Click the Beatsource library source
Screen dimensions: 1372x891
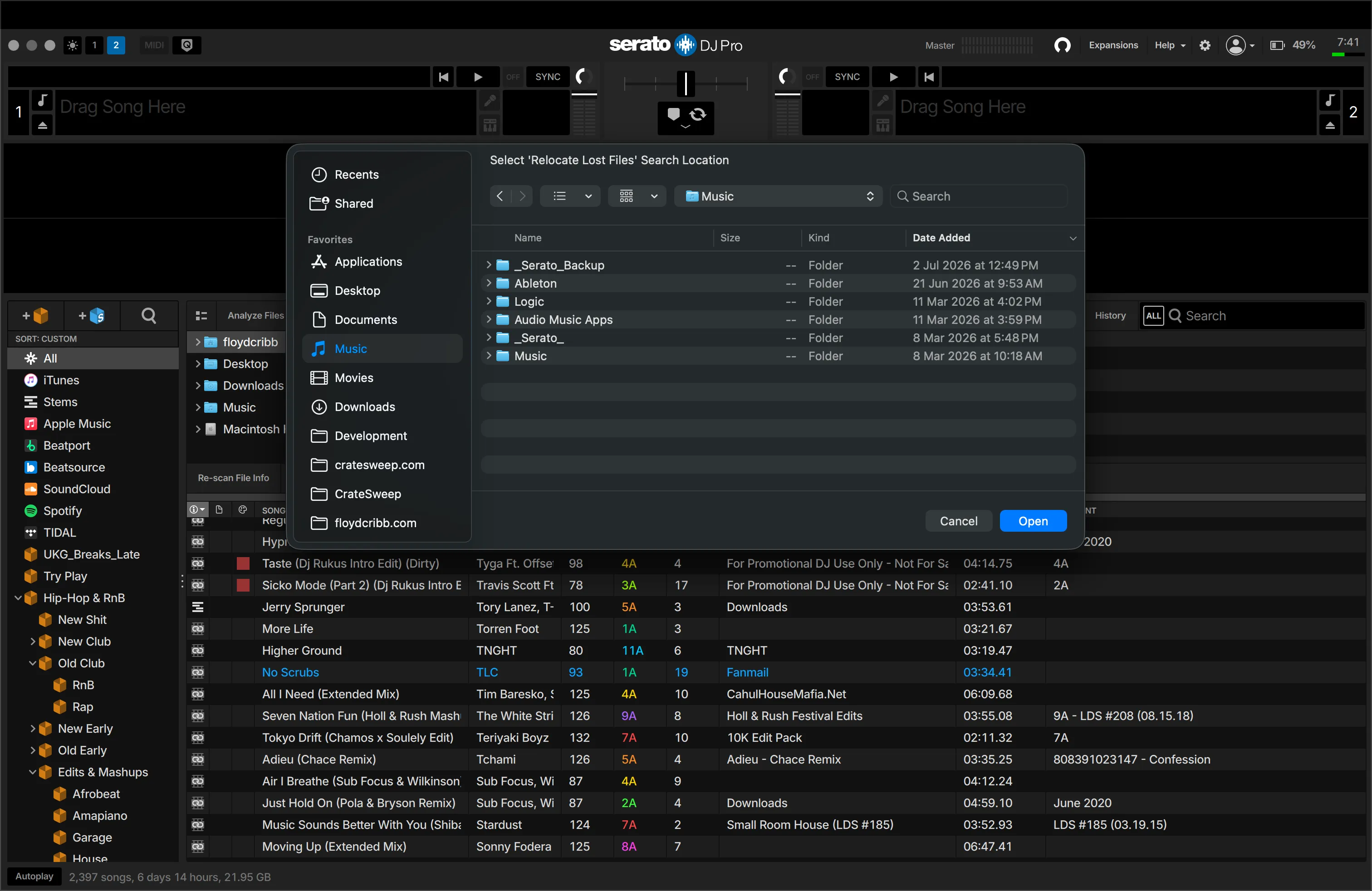pyautogui.click(x=74, y=467)
